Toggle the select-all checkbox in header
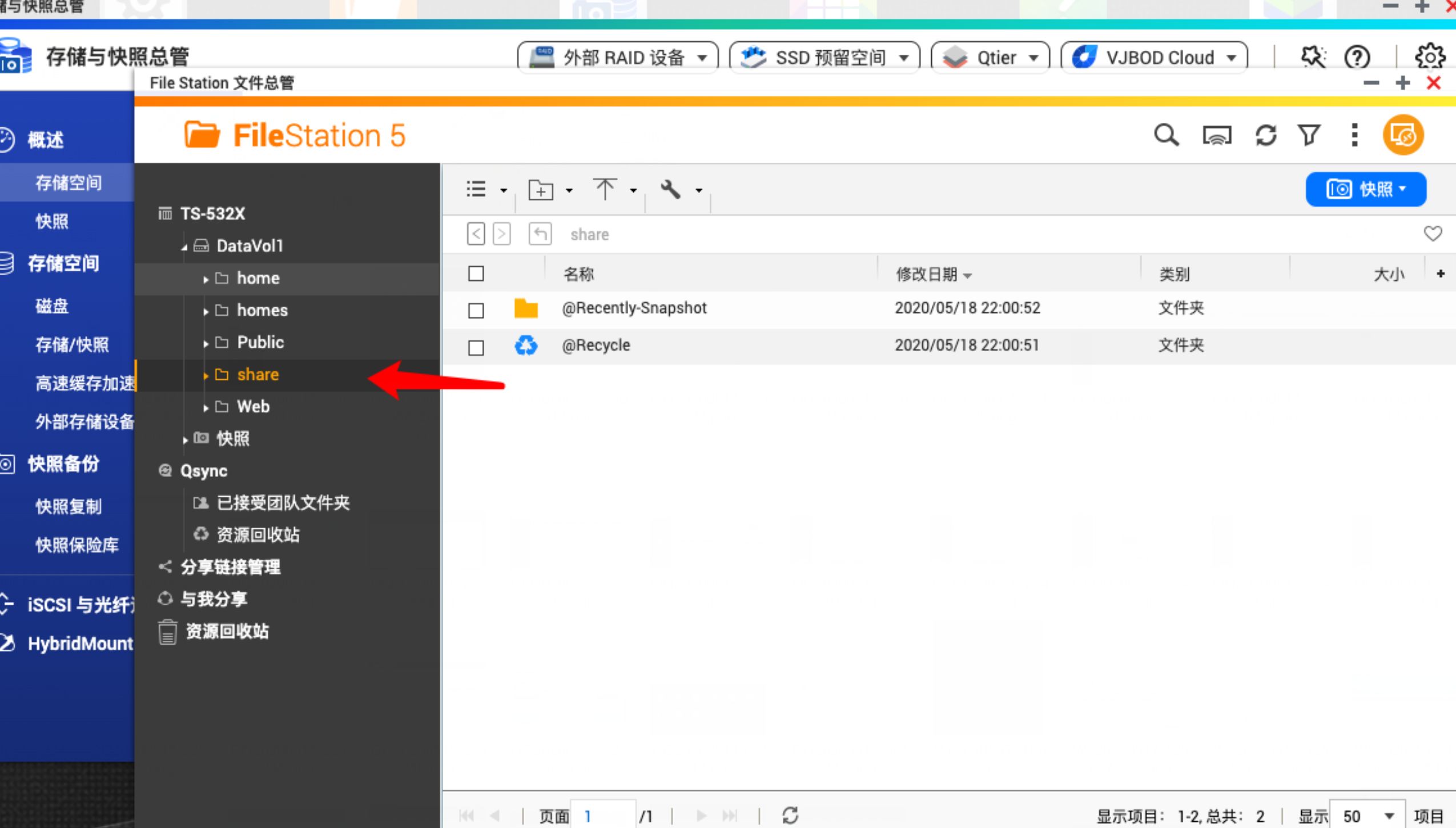This screenshot has height=828, width=1456. click(476, 274)
